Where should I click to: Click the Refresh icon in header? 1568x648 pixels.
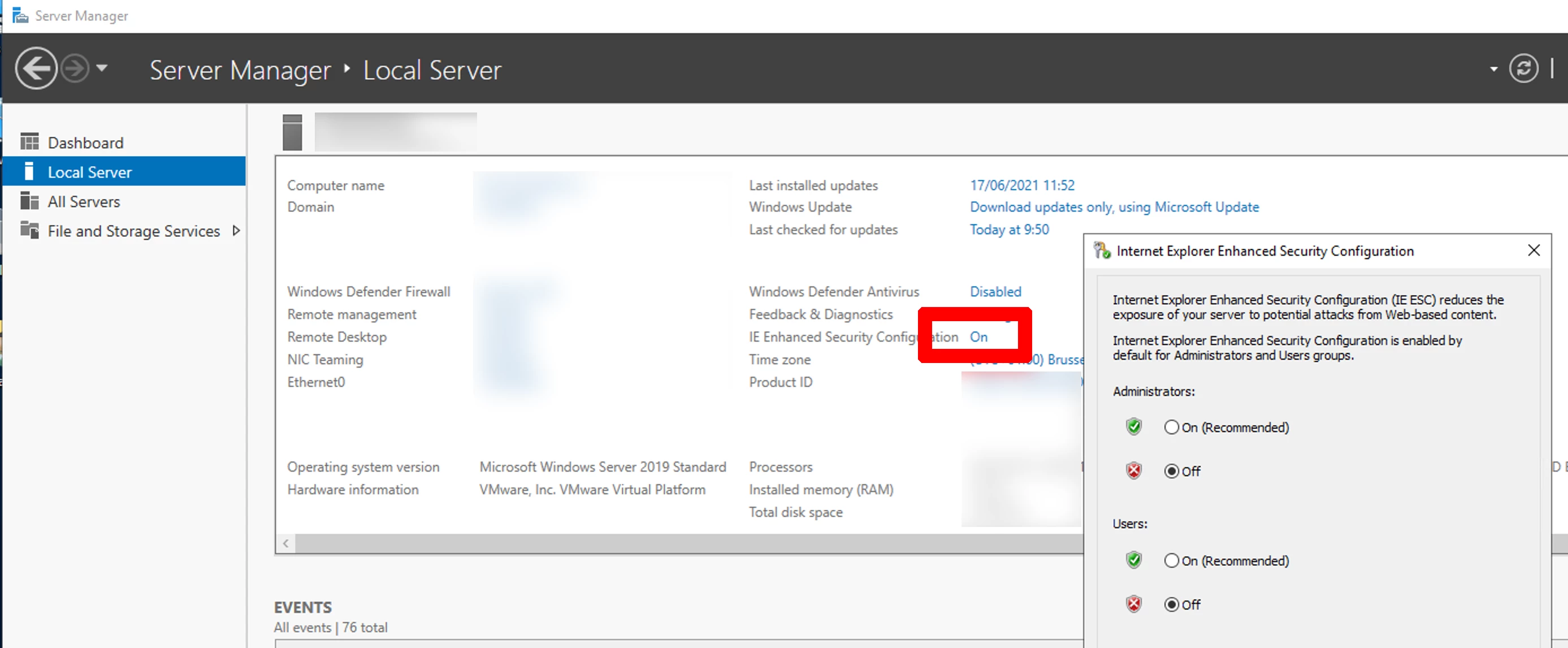point(1523,68)
